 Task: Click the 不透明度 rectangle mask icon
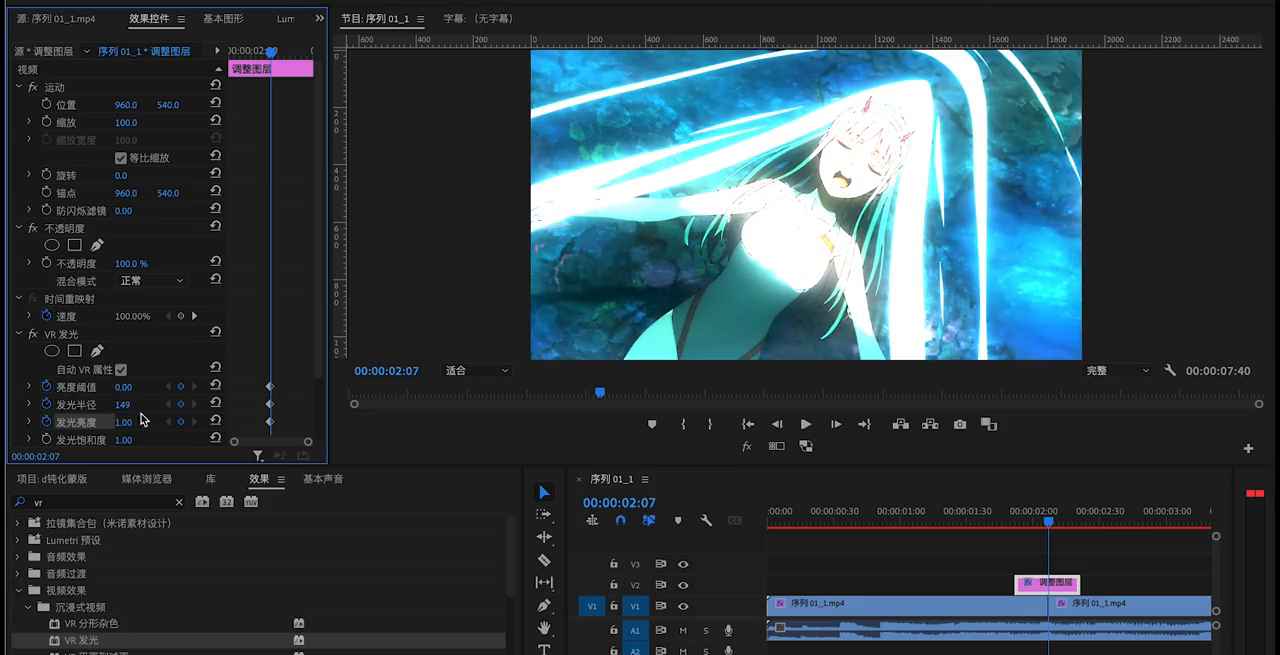click(x=75, y=245)
